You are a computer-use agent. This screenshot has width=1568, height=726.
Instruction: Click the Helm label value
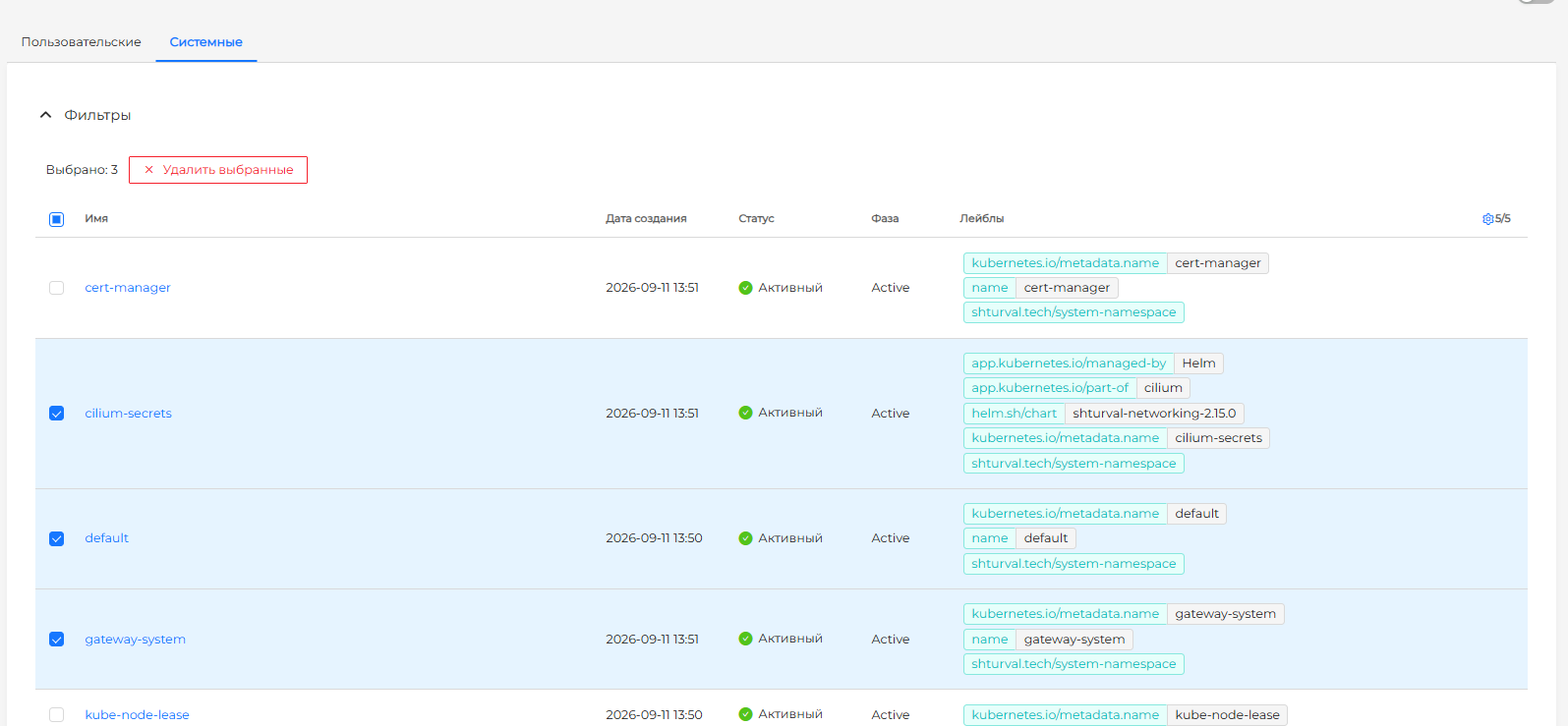tap(1198, 363)
